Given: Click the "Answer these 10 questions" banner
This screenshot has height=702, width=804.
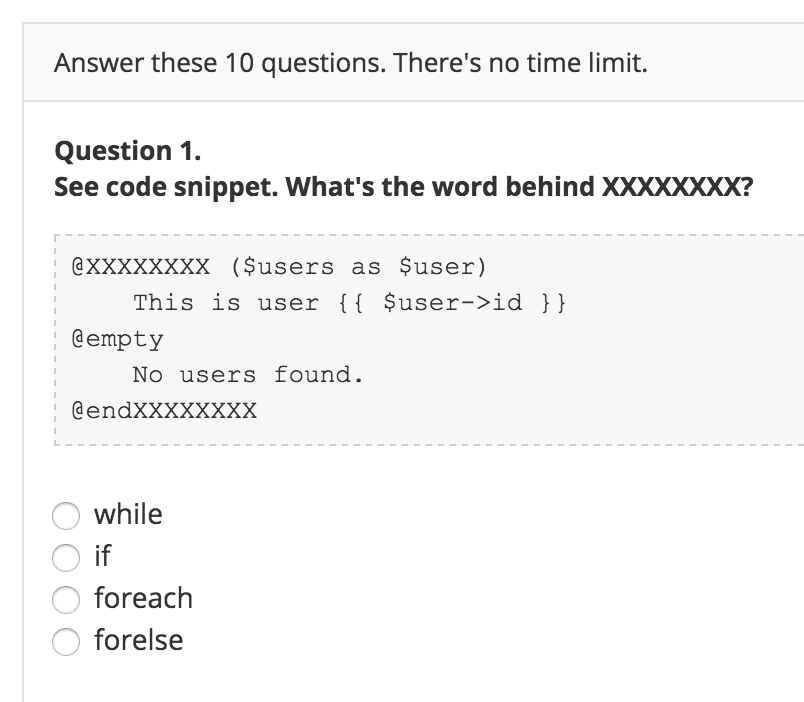Looking at the screenshot, I should (349, 61).
